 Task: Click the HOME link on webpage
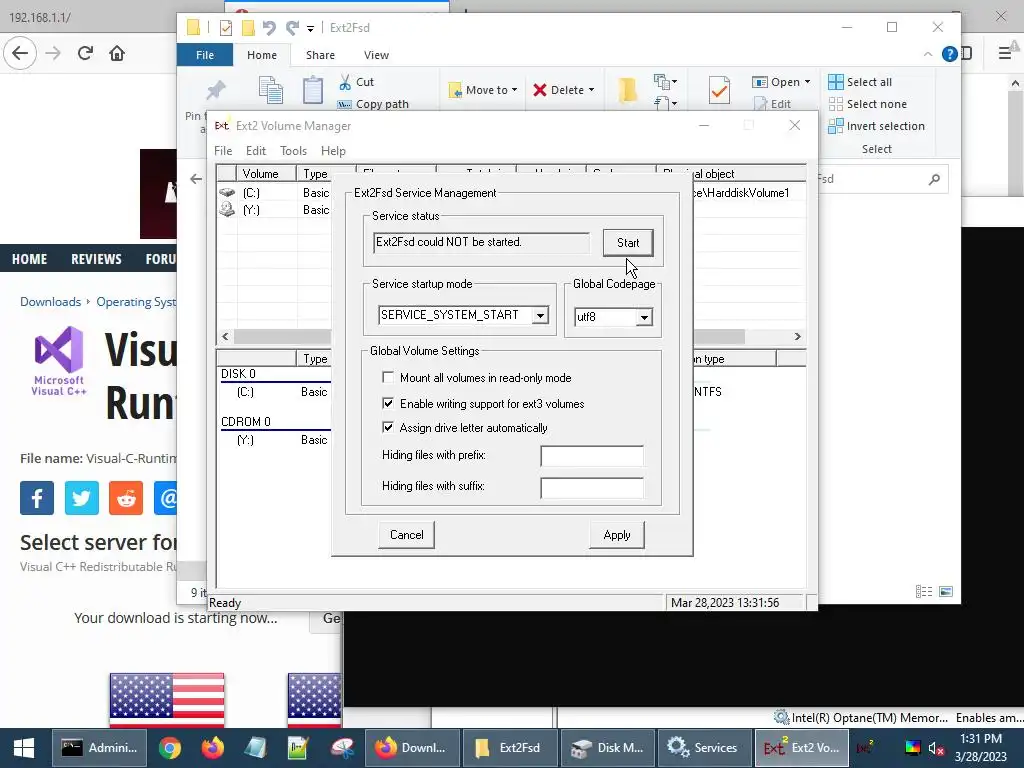(29, 259)
